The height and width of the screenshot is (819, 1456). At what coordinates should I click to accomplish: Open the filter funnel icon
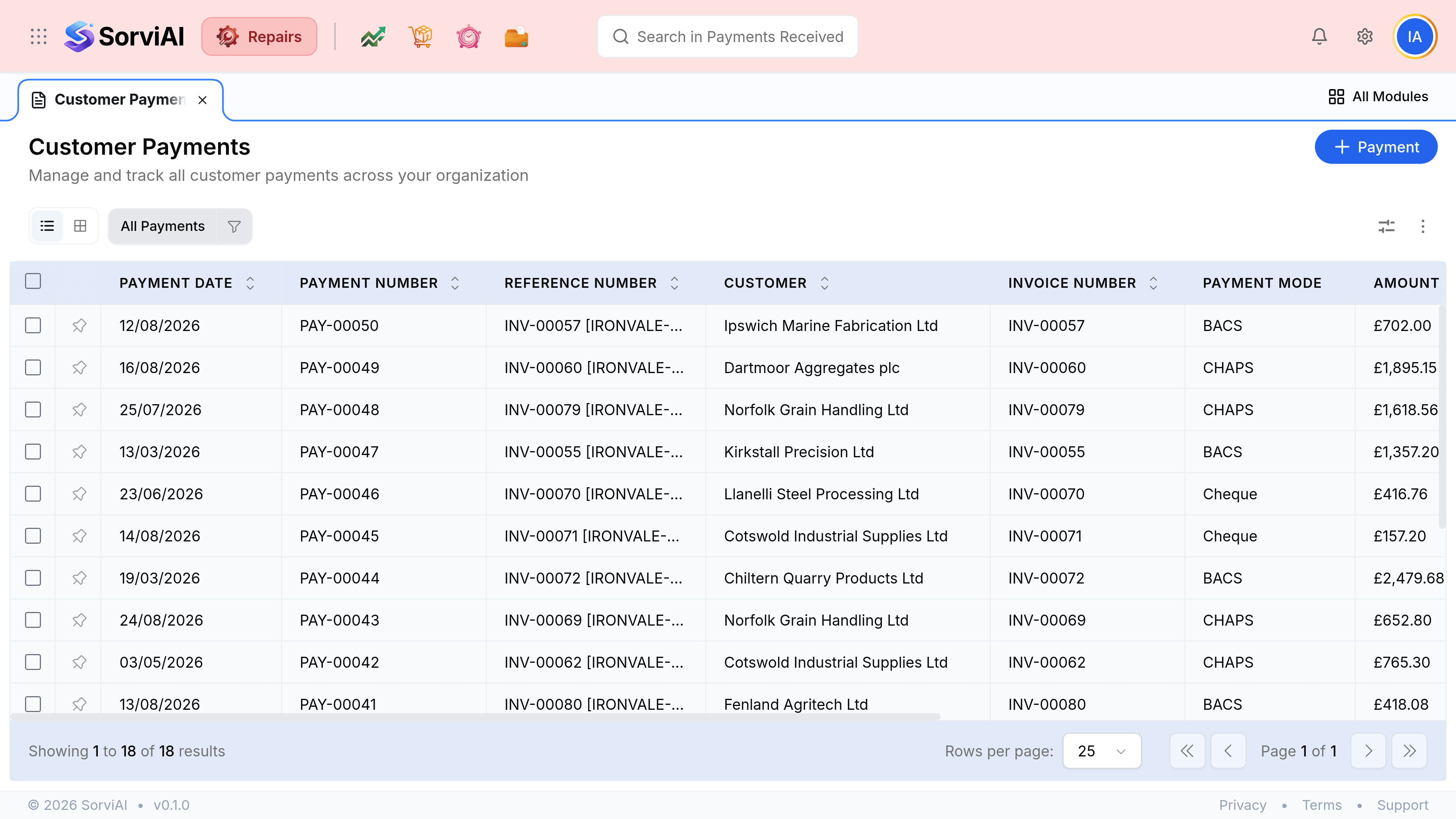tap(234, 226)
